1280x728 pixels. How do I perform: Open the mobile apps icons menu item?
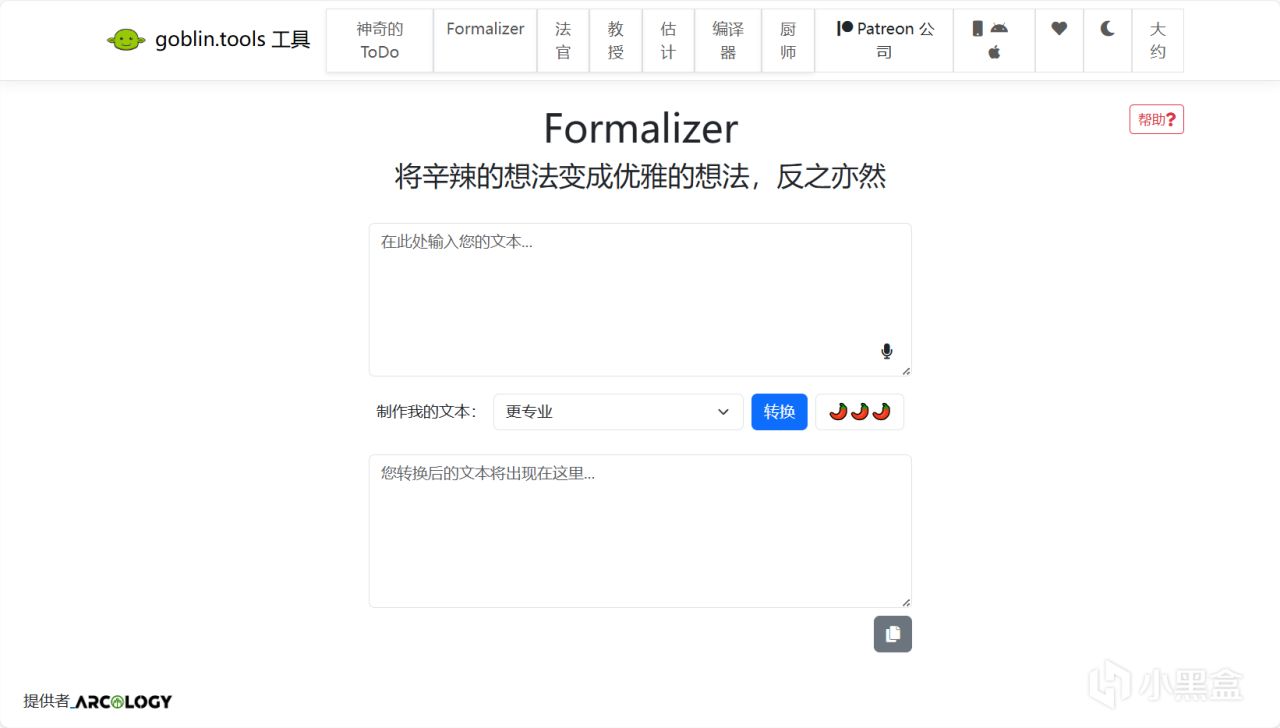pos(994,41)
